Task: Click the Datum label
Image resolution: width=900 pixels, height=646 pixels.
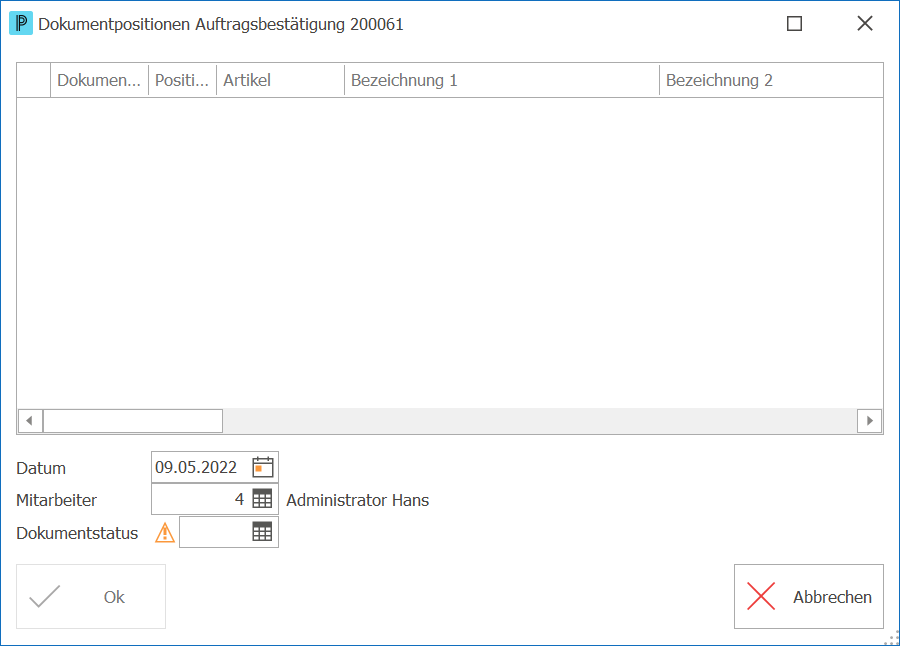Action: click(x=41, y=468)
